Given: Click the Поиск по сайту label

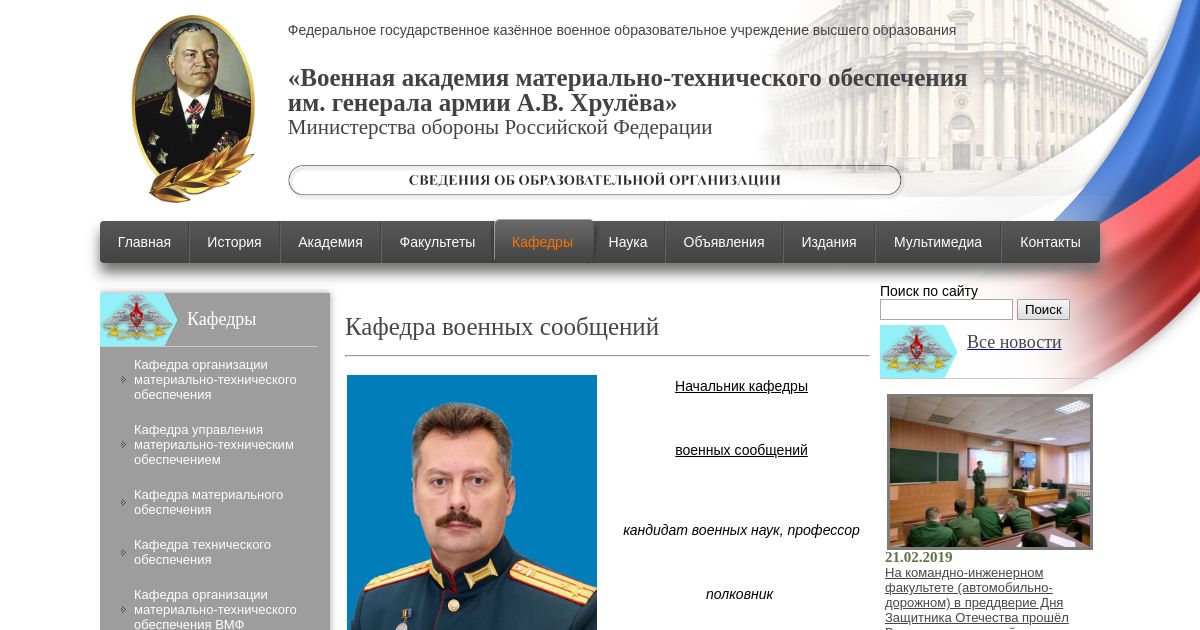Looking at the screenshot, I should (x=929, y=291).
